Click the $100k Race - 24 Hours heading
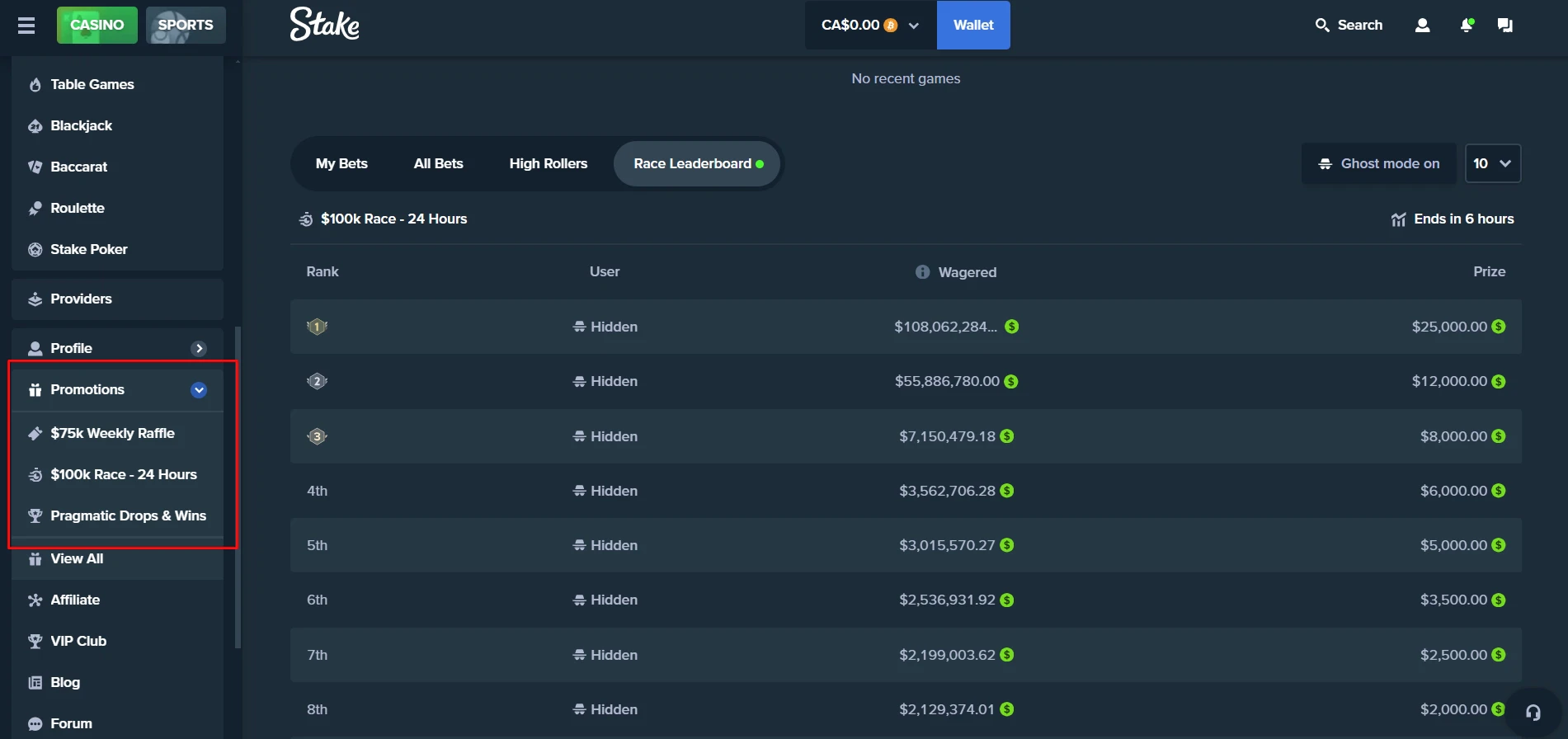This screenshot has height=739, width=1568. [393, 219]
